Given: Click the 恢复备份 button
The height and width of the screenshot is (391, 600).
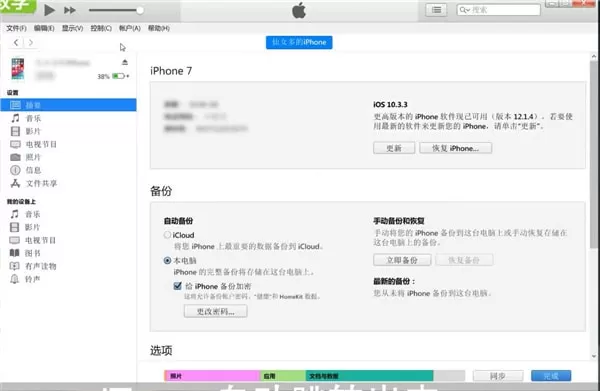Looking at the screenshot, I should tap(464, 260).
